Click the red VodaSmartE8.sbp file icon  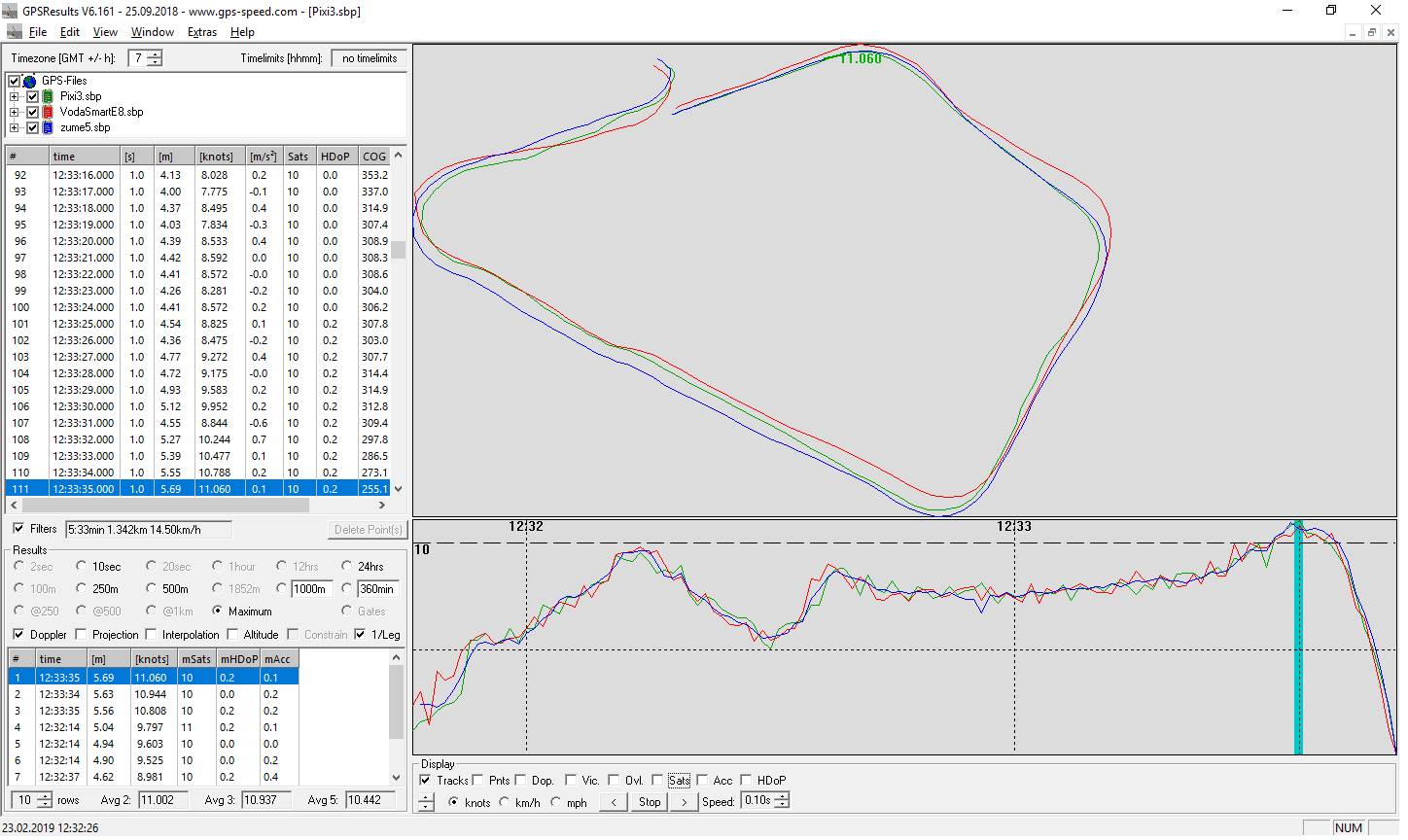48,112
